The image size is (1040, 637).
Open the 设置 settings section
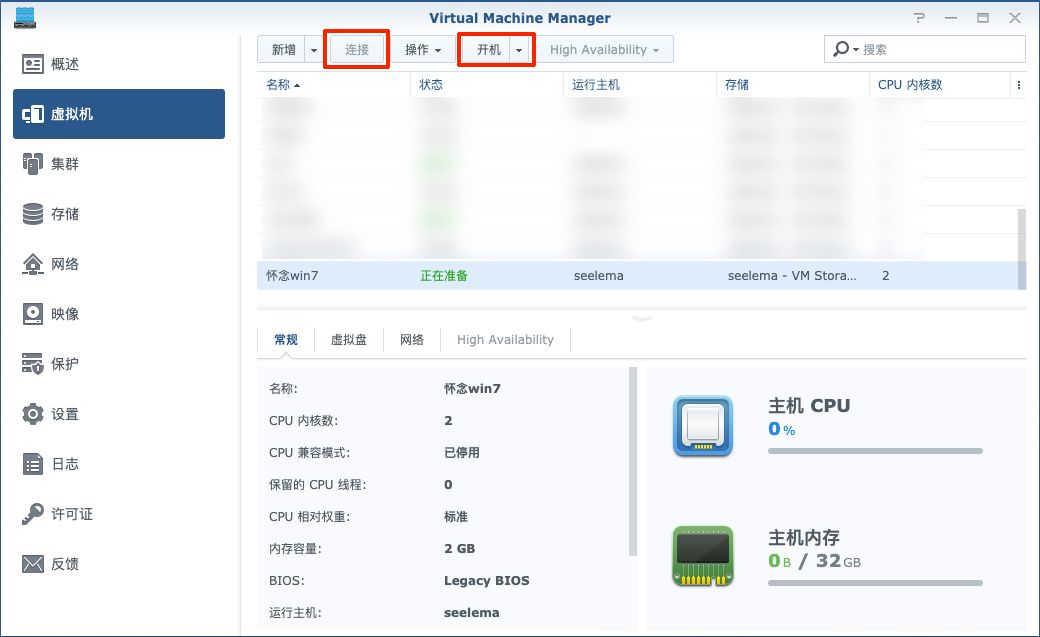119,414
